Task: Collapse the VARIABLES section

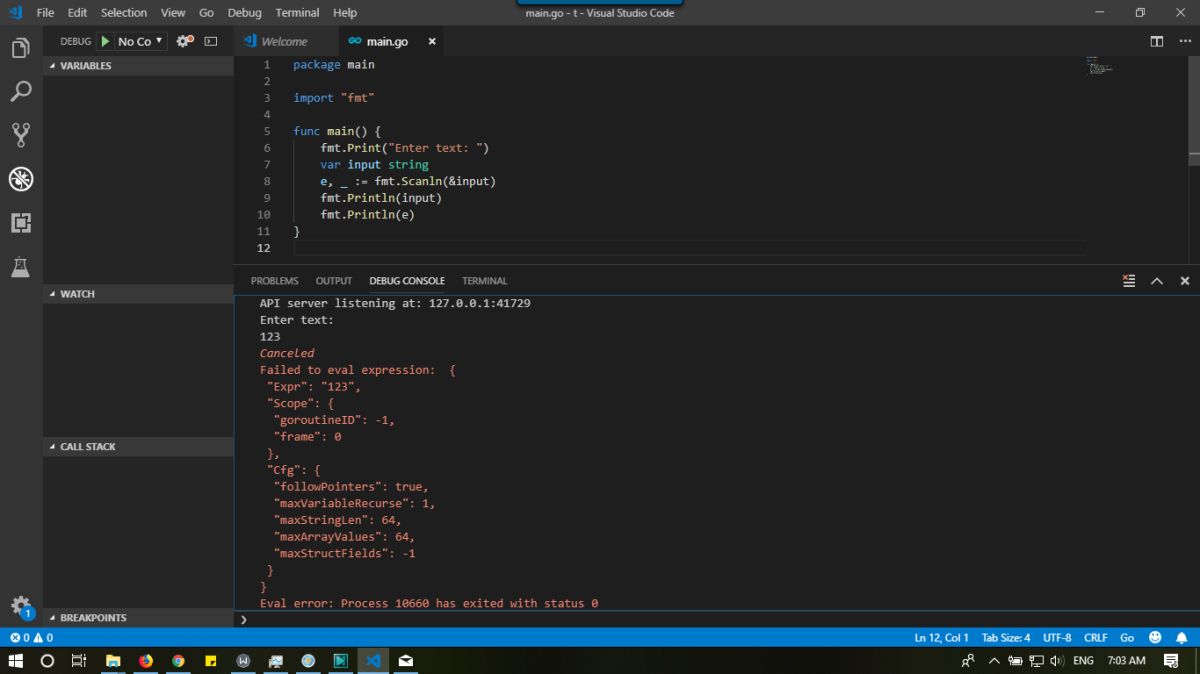Action: click(138, 66)
